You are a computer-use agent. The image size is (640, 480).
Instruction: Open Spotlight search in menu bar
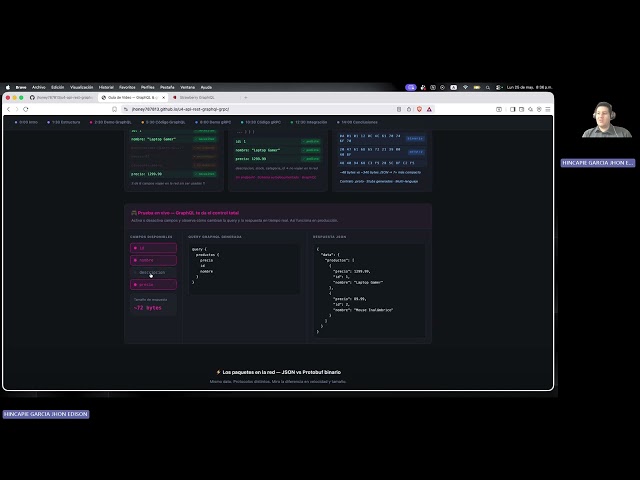coord(488,87)
